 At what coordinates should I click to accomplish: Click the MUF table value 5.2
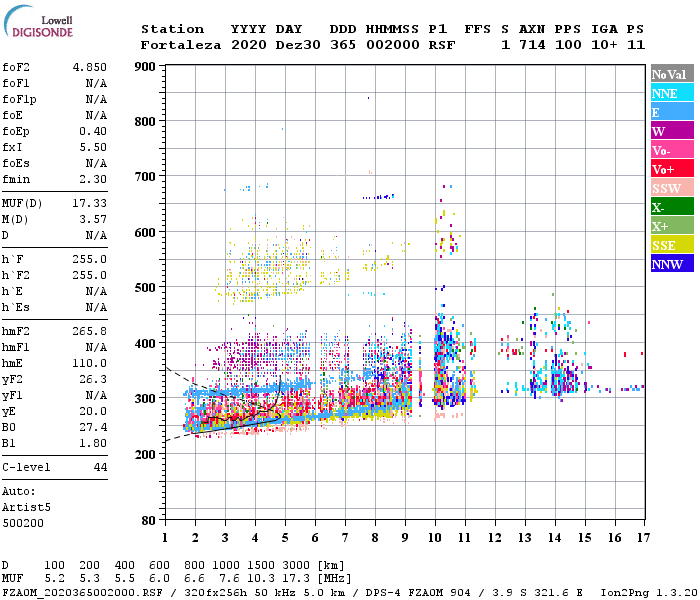[54, 579]
